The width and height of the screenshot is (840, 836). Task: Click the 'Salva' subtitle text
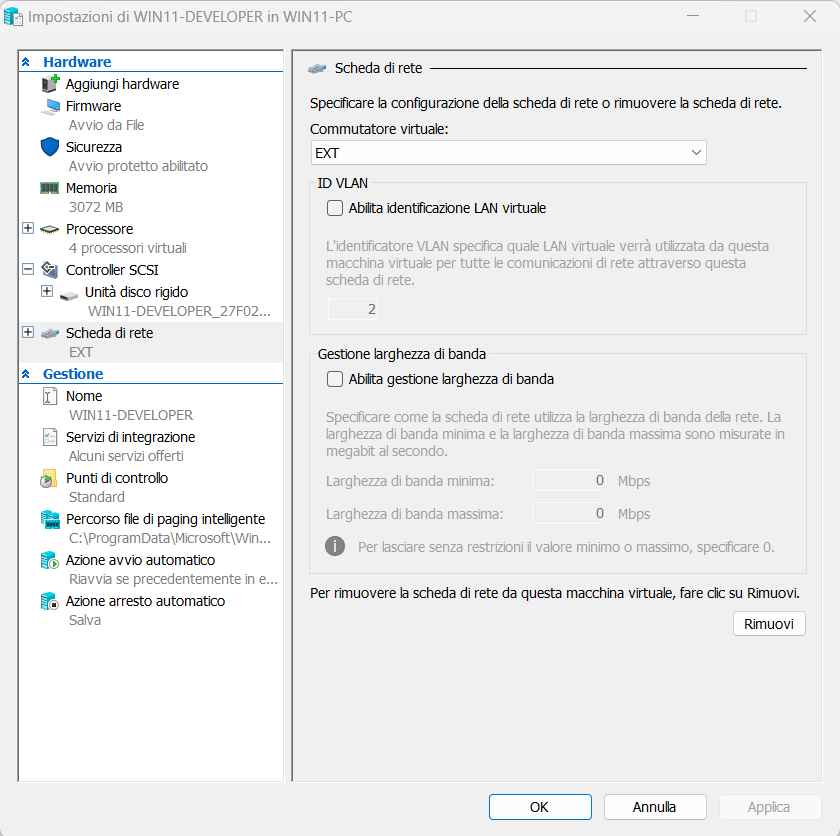pyautogui.click(x=85, y=620)
